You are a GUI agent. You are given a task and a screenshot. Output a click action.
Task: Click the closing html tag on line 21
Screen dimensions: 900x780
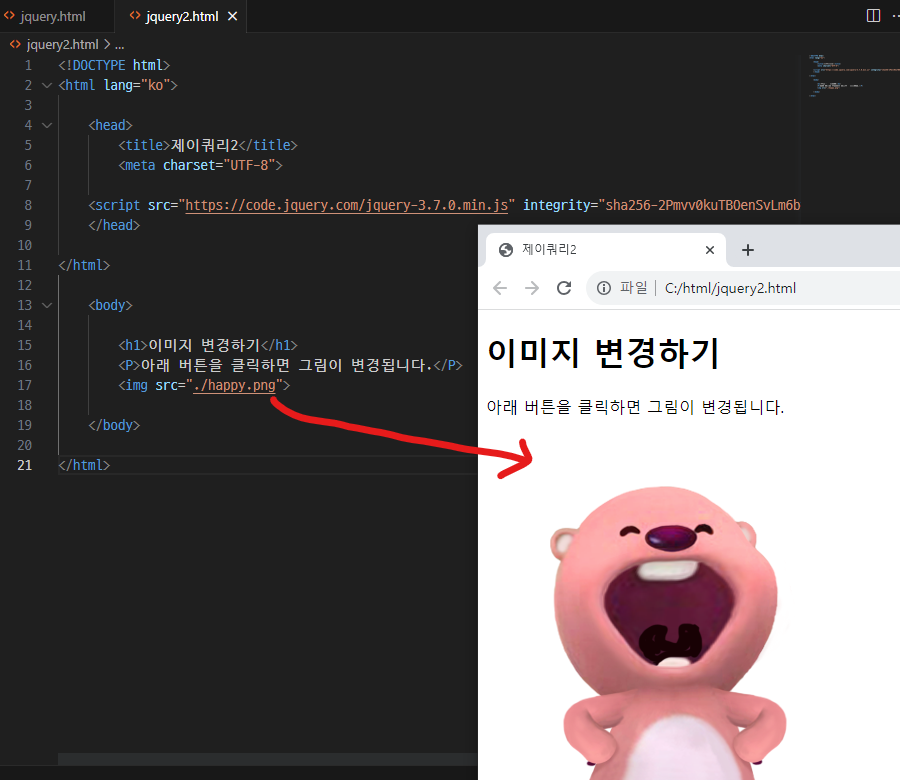click(x=84, y=465)
